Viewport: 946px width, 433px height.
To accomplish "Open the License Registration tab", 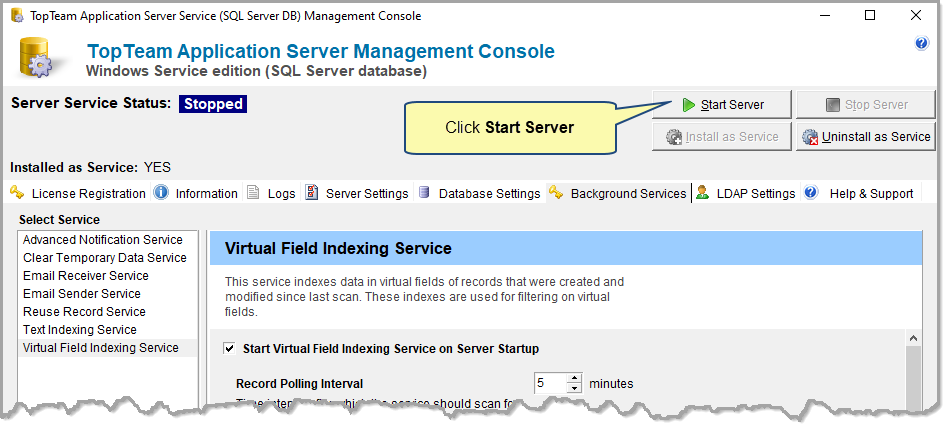I will [x=78, y=194].
